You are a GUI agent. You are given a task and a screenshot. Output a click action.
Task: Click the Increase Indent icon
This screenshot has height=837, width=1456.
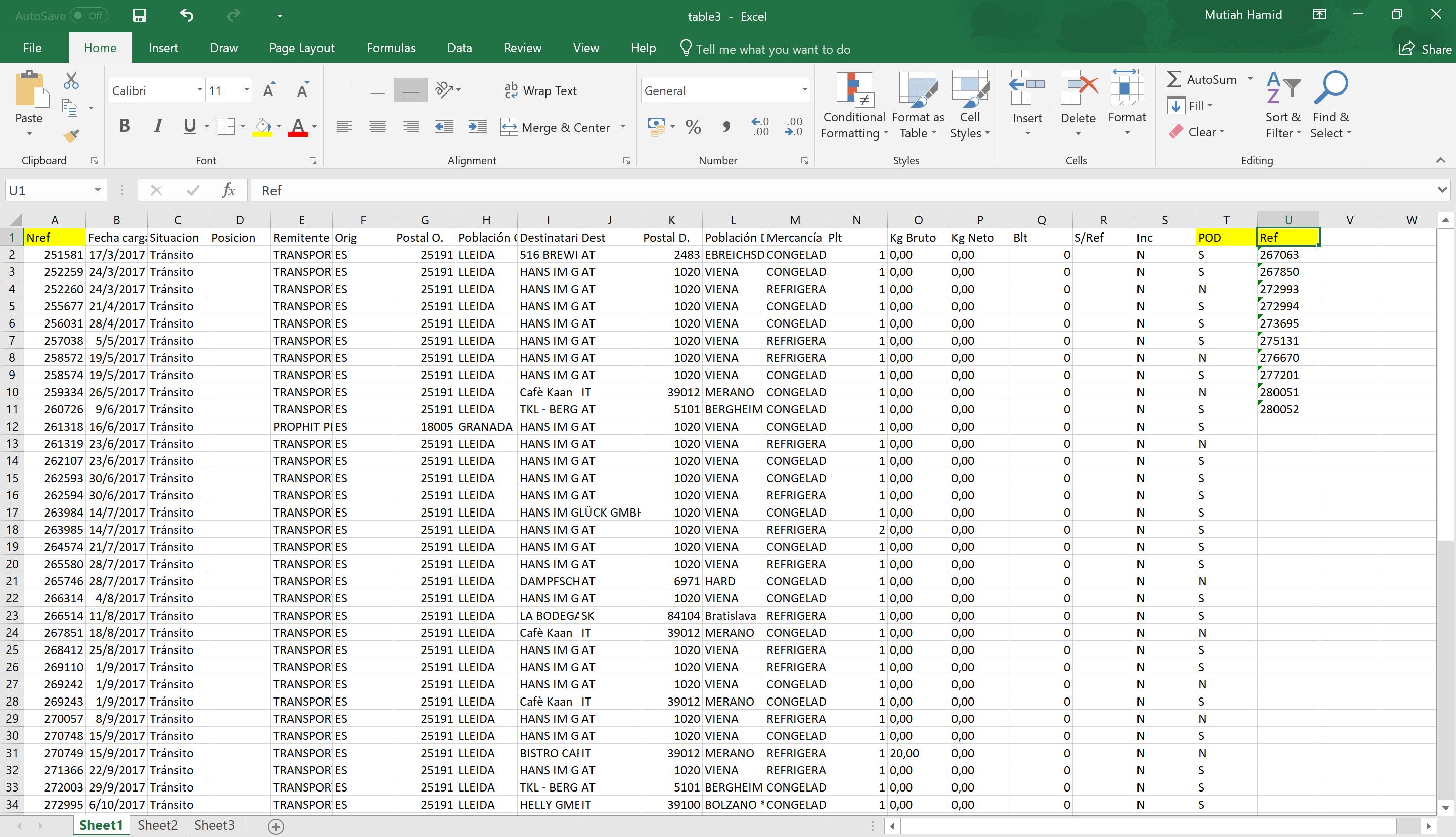pos(477,126)
